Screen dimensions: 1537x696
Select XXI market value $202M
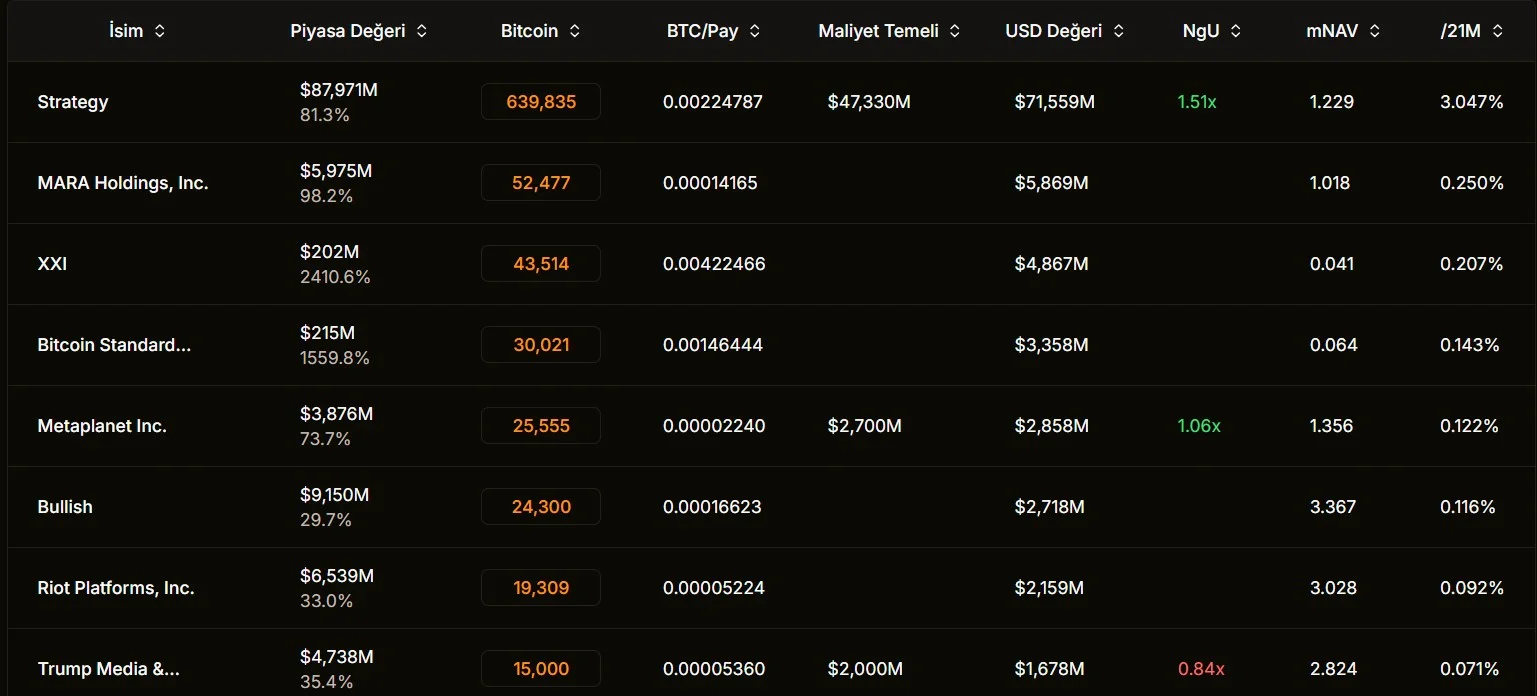329,252
